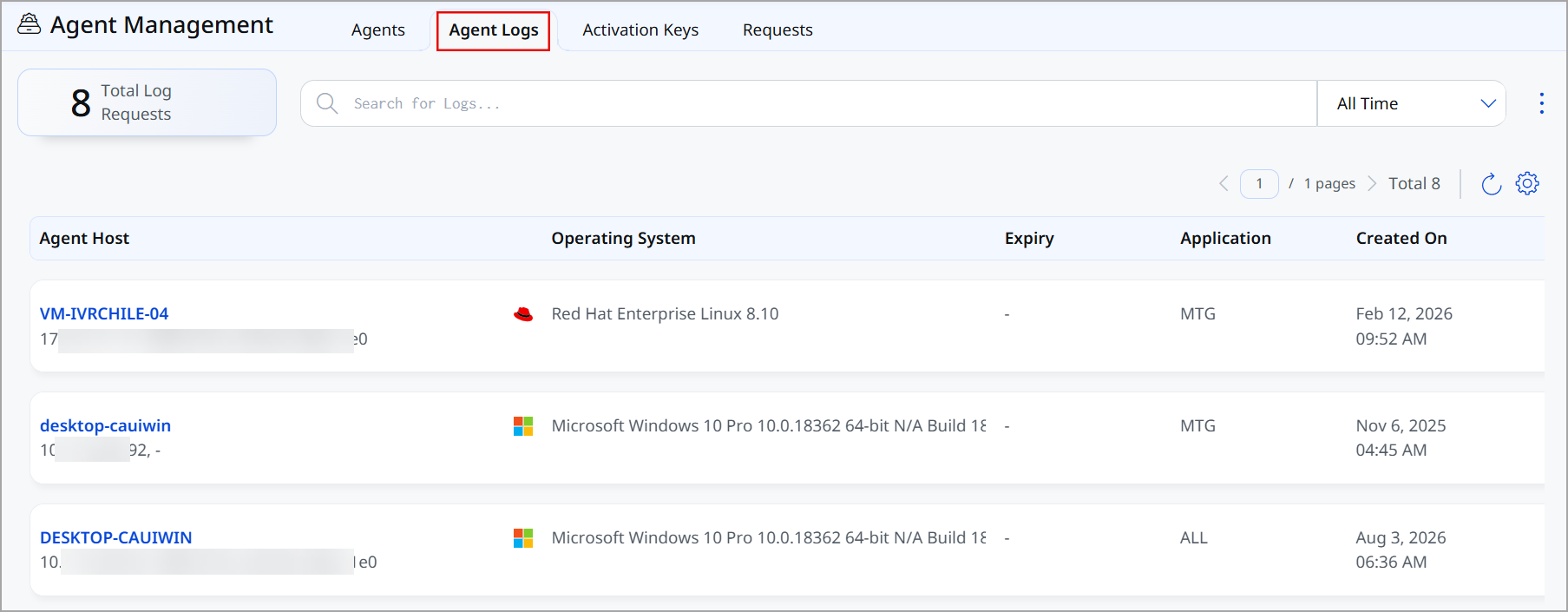This screenshot has width=1568, height=612.
Task: Click the search magnifier icon
Action: (x=327, y=103)
